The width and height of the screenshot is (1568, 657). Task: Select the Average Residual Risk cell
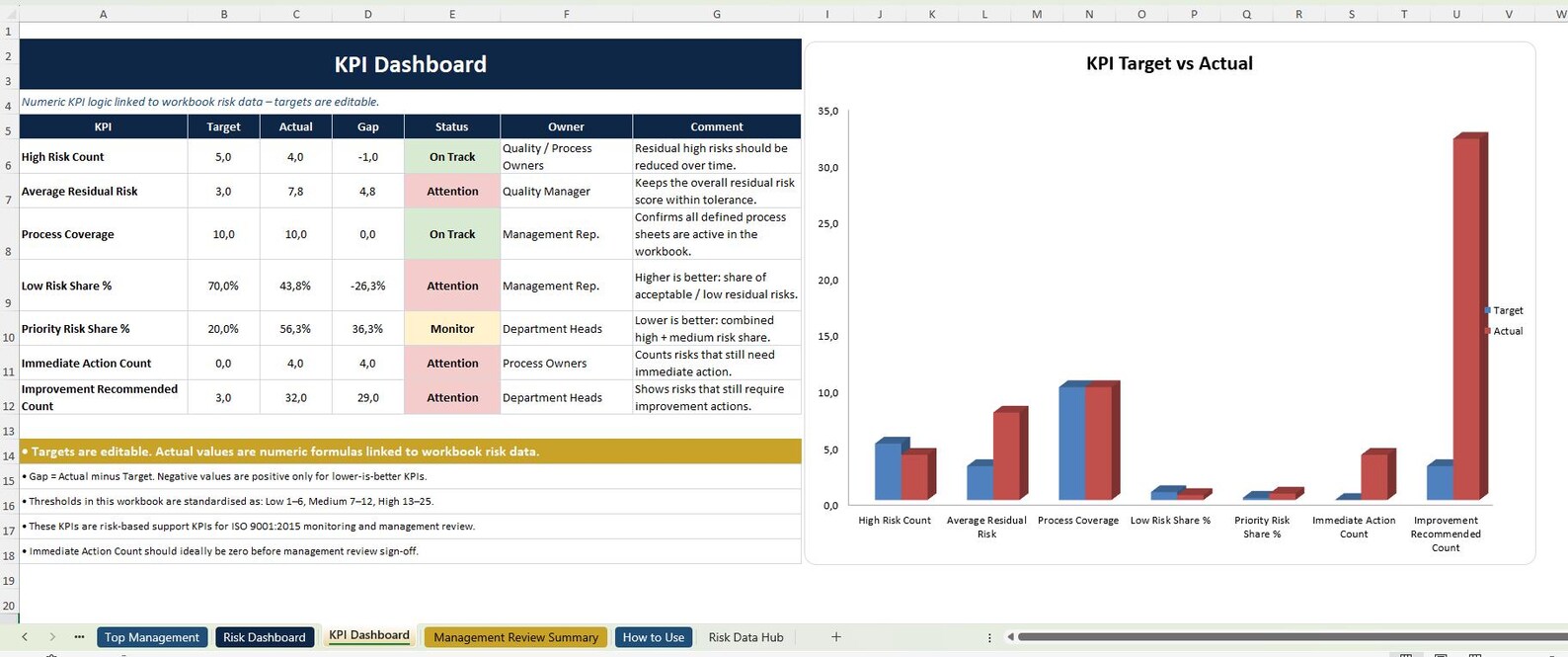(104, 191)
